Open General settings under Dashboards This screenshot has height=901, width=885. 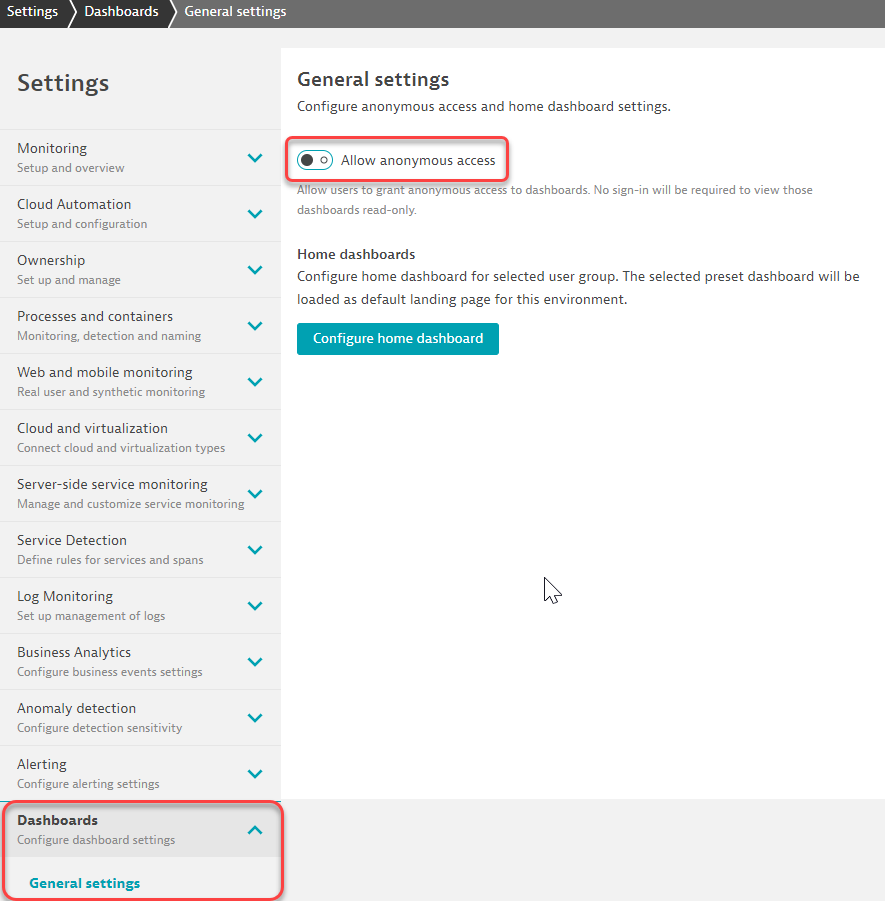(85, 884)
